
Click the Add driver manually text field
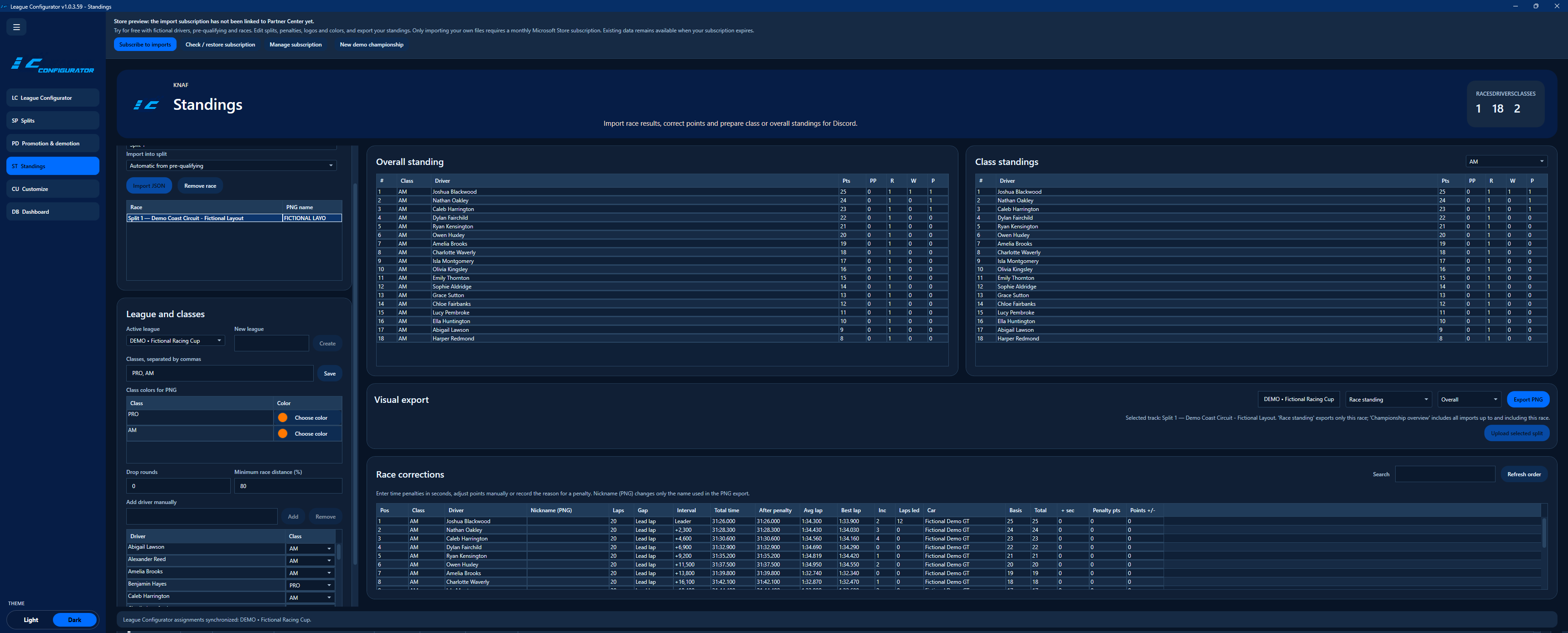click(202, 516)
